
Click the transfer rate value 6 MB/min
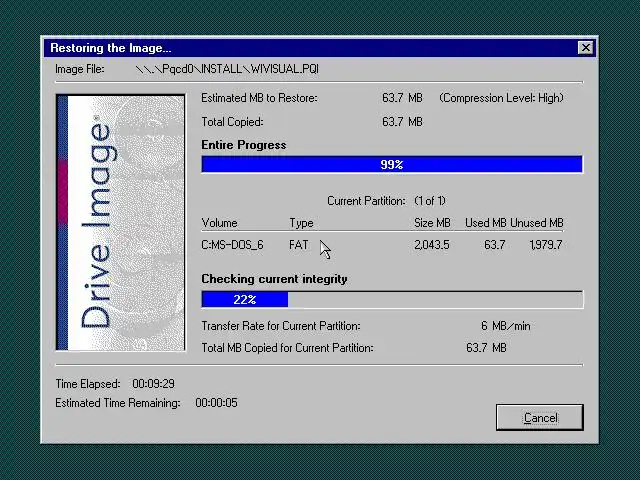506,326
